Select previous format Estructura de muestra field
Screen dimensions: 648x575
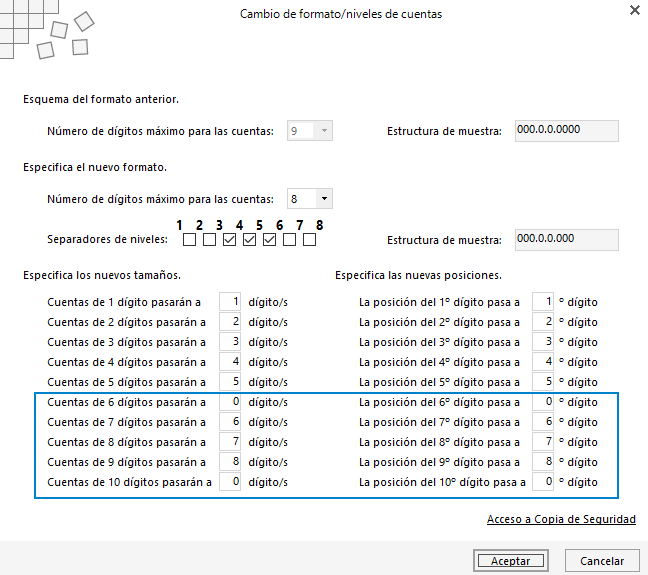567,131
